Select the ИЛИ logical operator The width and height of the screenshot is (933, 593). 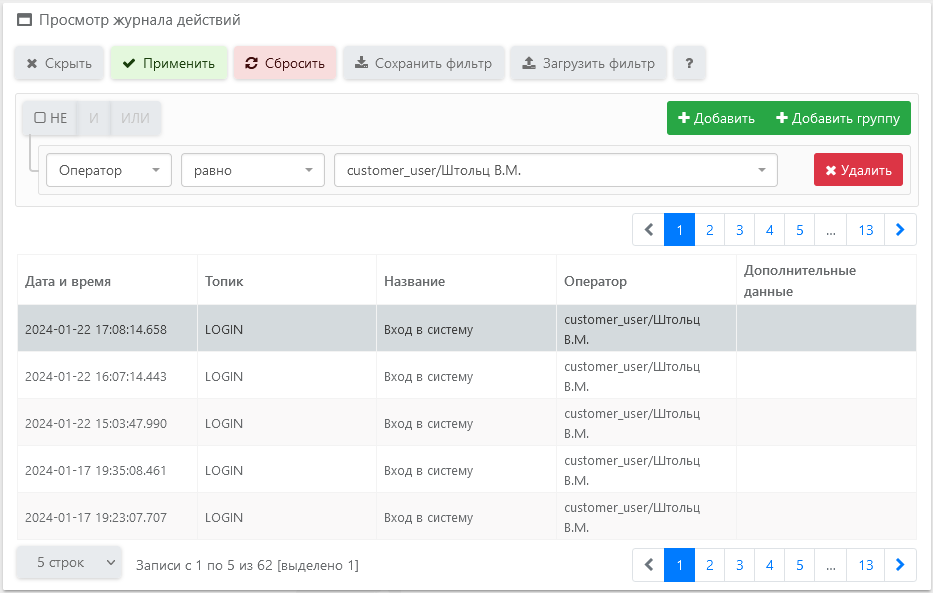pyautogui.click(x=135, y=118)
